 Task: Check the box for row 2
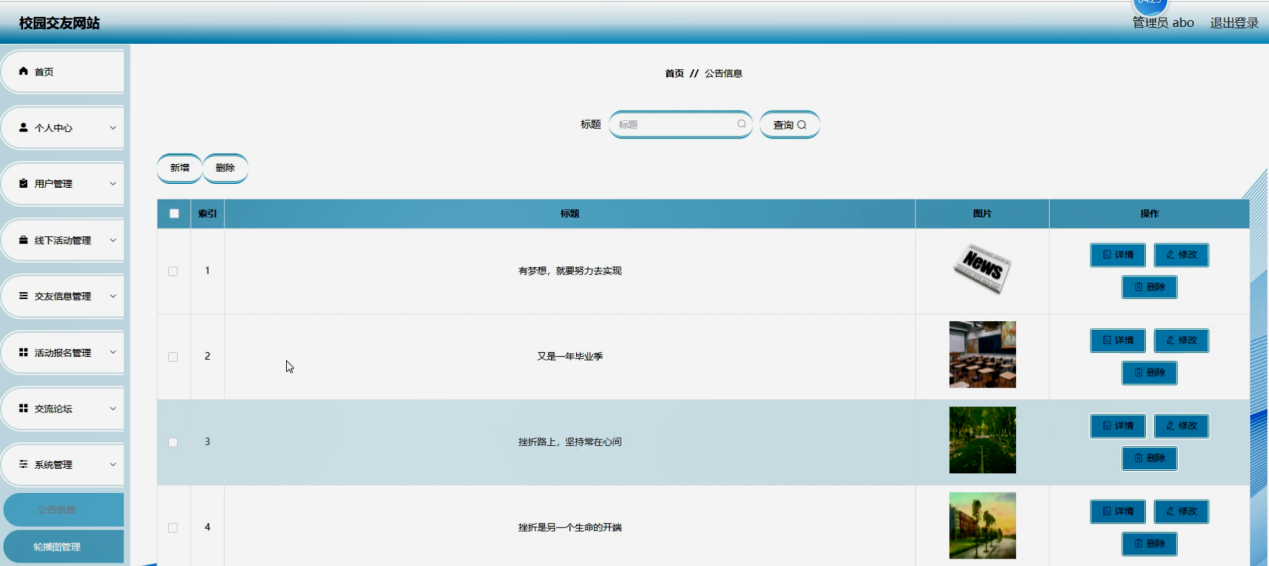[x=173, y=356]
